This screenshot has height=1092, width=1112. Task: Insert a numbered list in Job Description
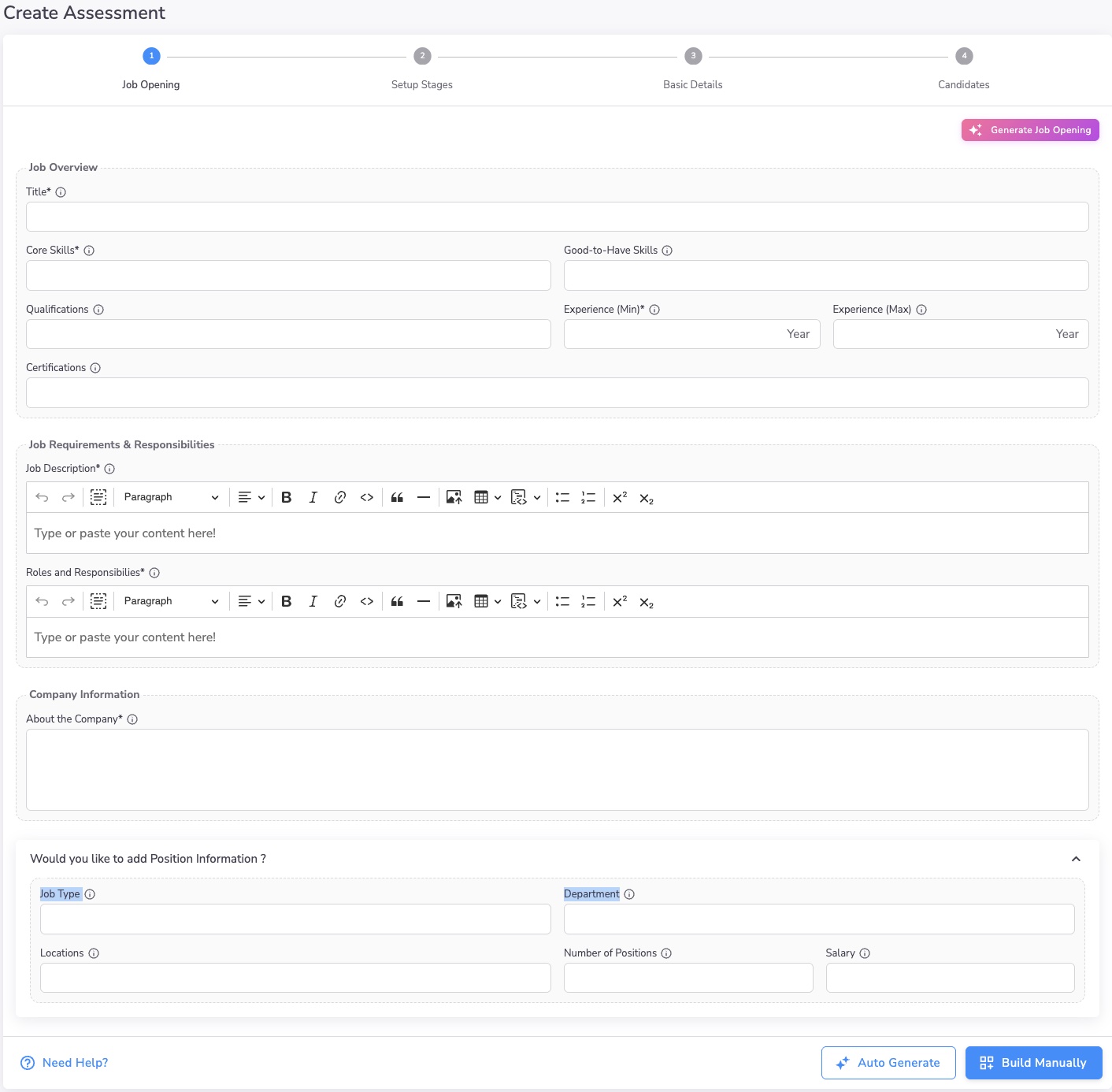pos(588,497)
